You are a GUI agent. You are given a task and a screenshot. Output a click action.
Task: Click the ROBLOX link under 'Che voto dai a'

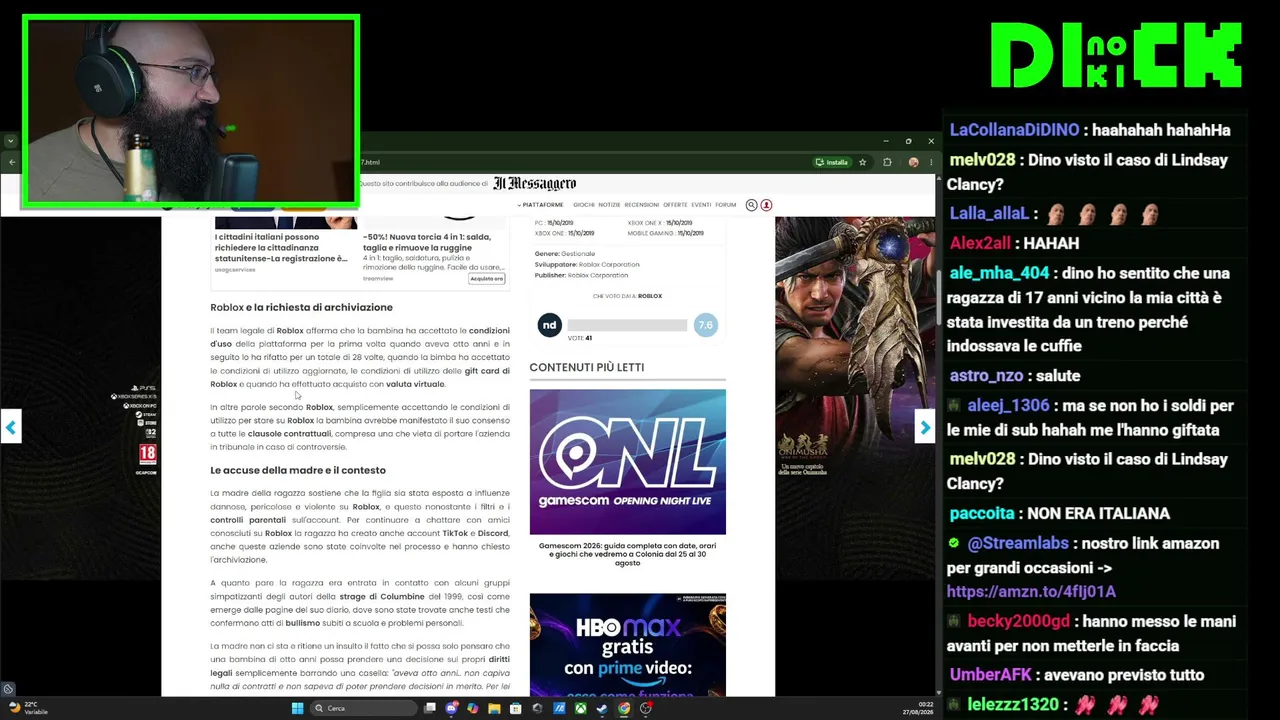650,296
